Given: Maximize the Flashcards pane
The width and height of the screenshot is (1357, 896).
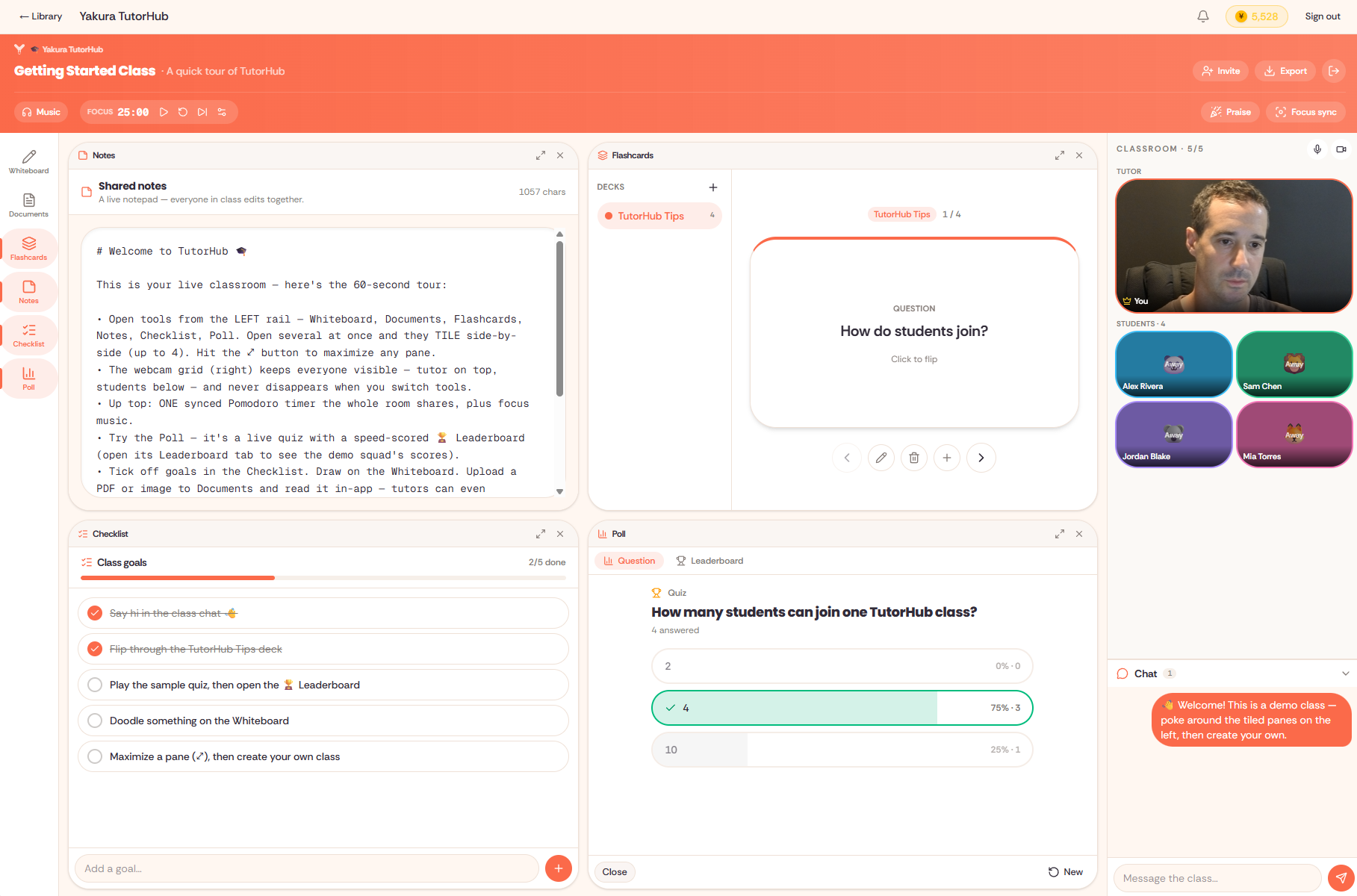Looking at the screenshot, I should tap(1059, 155).
